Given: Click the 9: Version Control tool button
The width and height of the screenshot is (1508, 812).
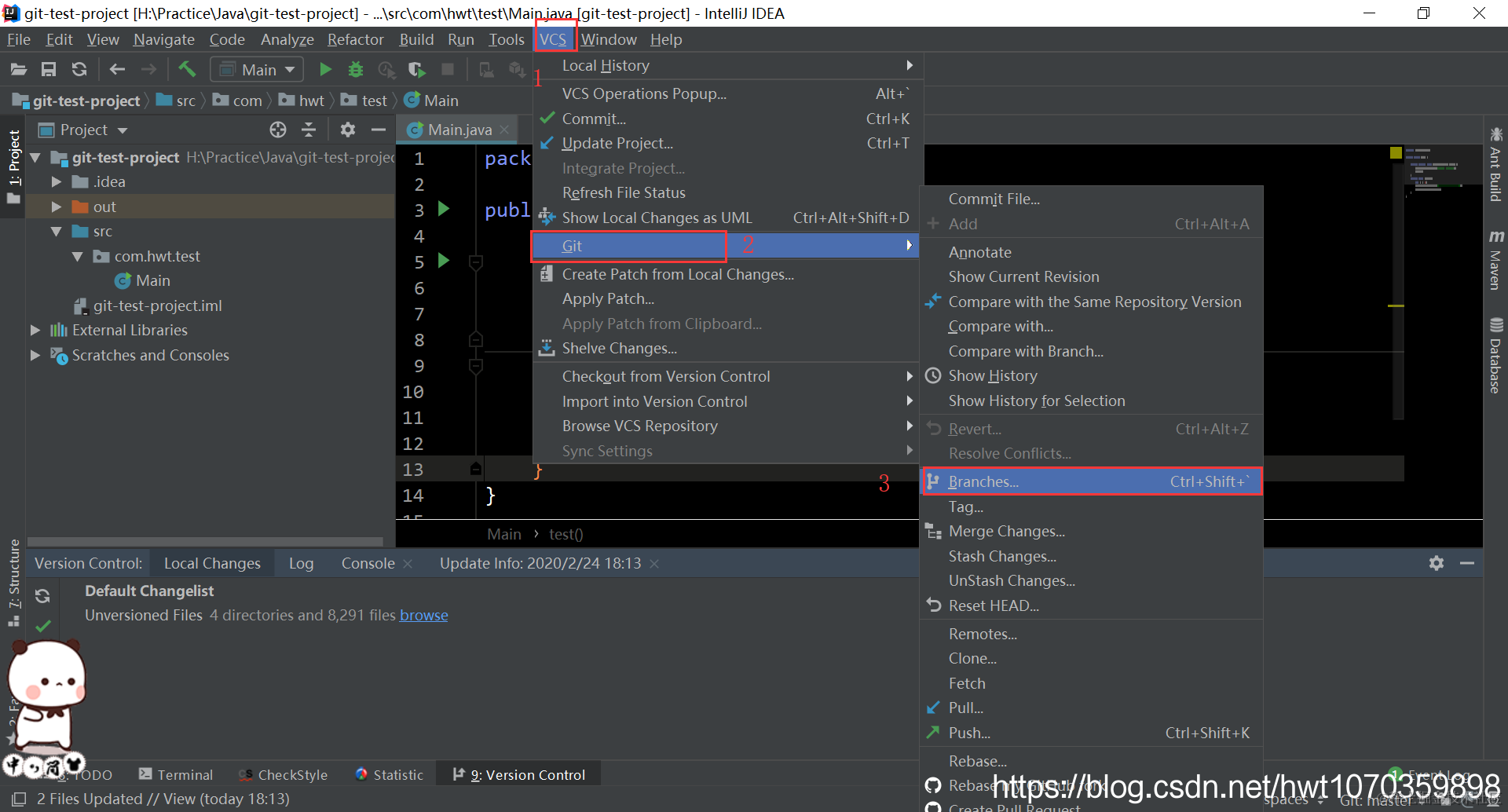Looking at the screenshot, I should (519, 774).
